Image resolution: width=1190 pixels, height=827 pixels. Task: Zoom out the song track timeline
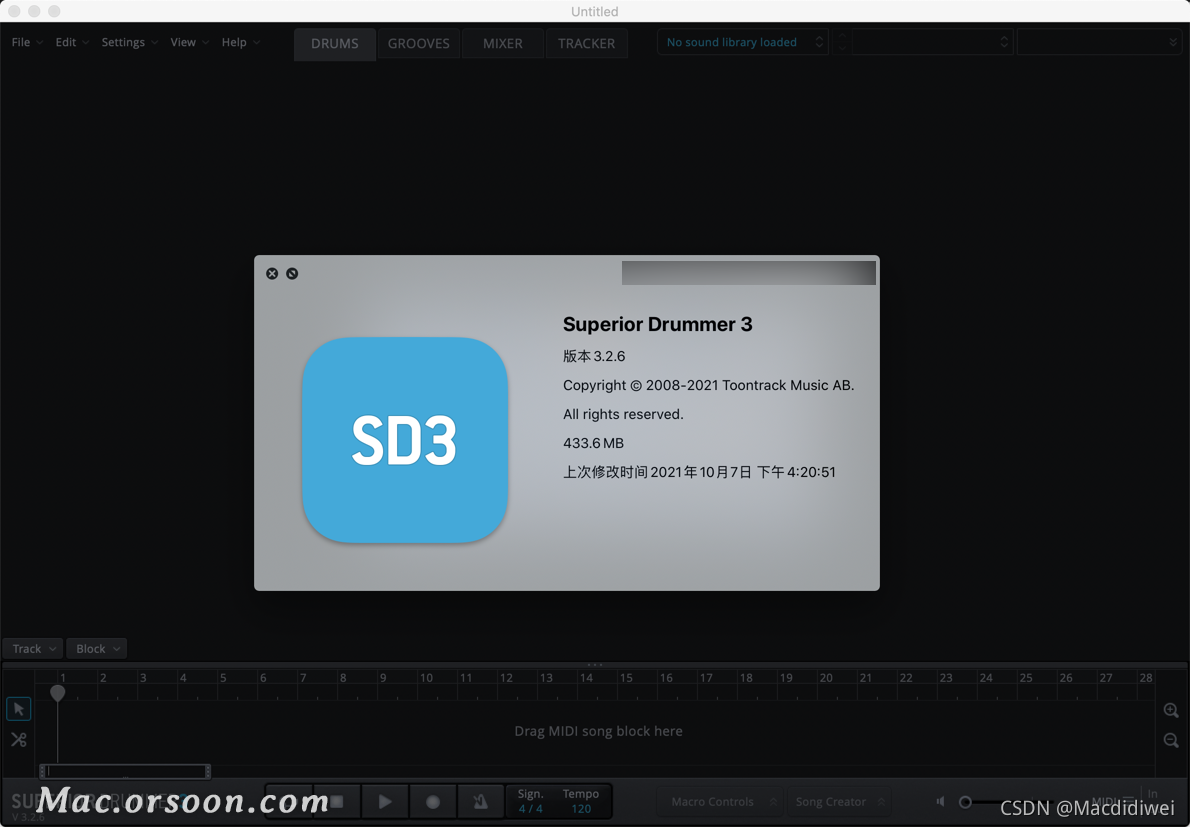tap(1171, 740)
